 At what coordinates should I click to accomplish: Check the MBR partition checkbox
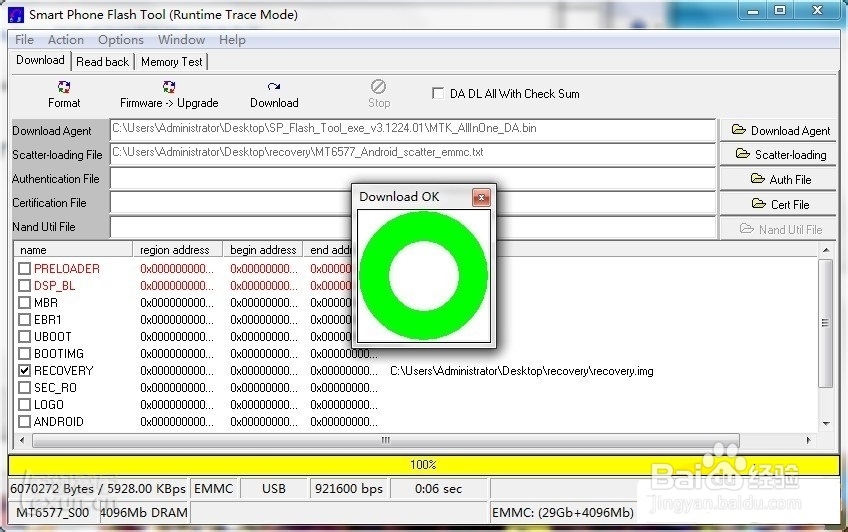click(x=24, y=302)
